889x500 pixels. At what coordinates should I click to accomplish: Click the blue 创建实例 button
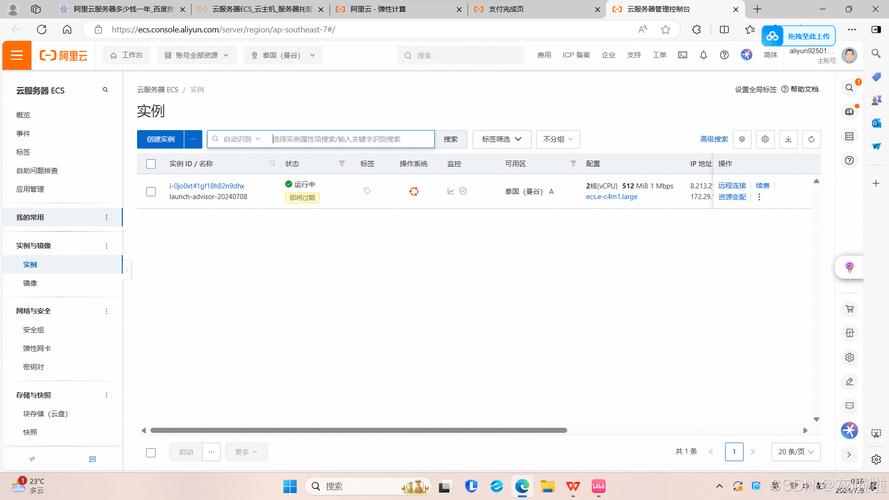point(160,139)
